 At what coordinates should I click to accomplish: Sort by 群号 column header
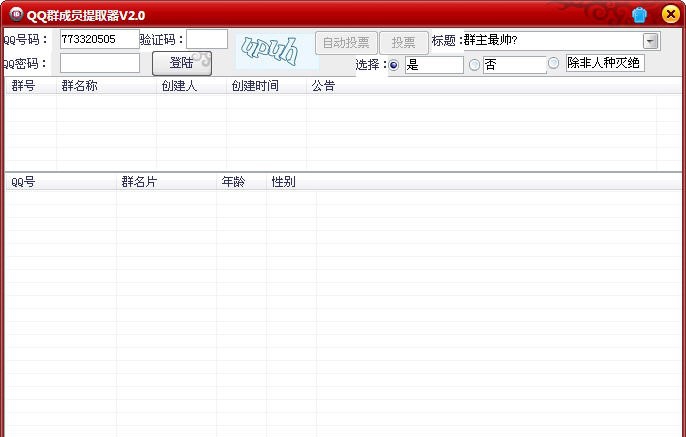[31, 86]
